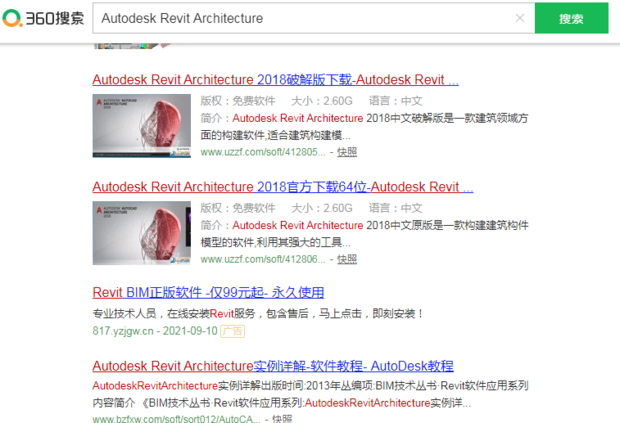Open thumbnail of the 2018官方下载64位 result

142,233
